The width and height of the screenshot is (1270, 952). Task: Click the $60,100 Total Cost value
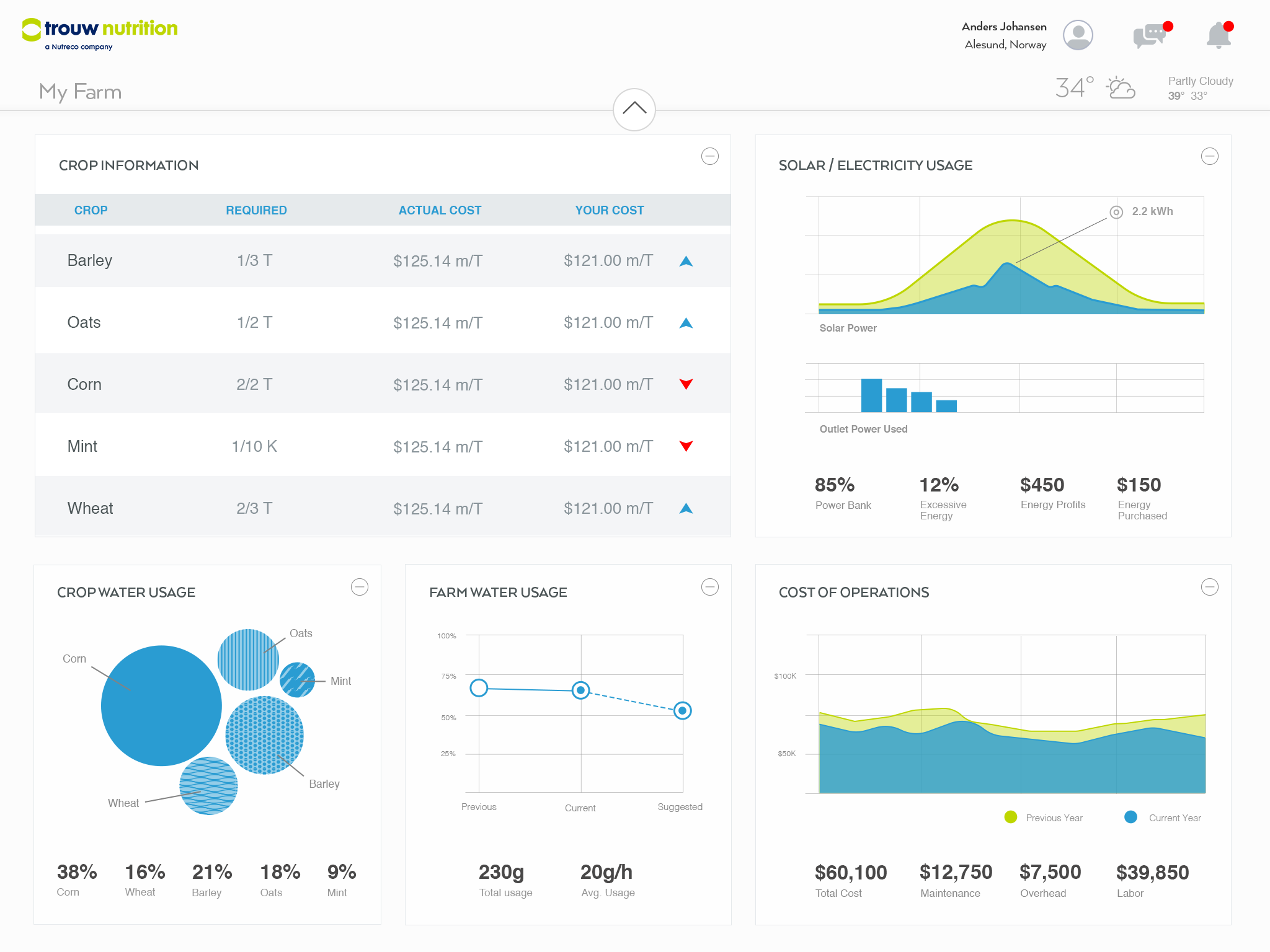[850, 873]
